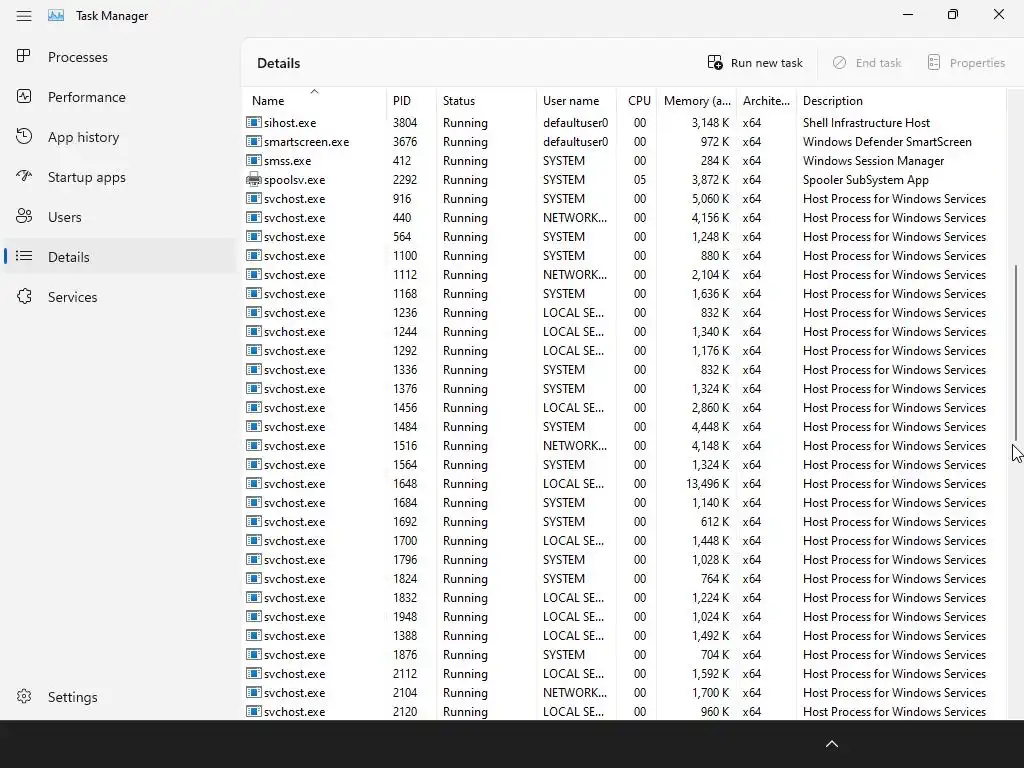Click defaultuser0 on the sihost.exe row
Image resolution: width=1024 pixels, height=768 pixels.
pyautogui.click(x=575, y=122)
